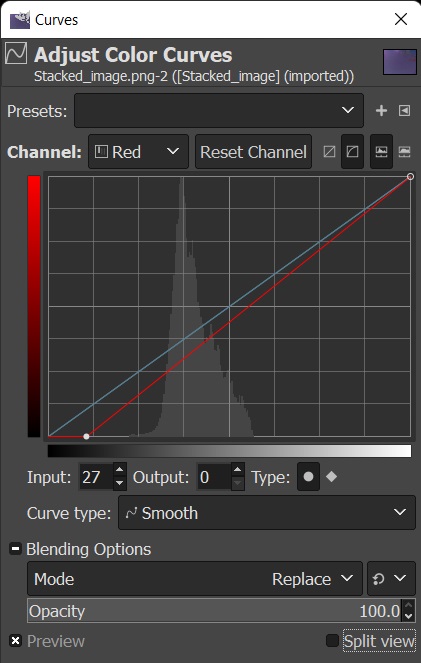The image size is (421, 663).
Task: Open the Curve type dropdown
Action: click(x=267, y=512)
